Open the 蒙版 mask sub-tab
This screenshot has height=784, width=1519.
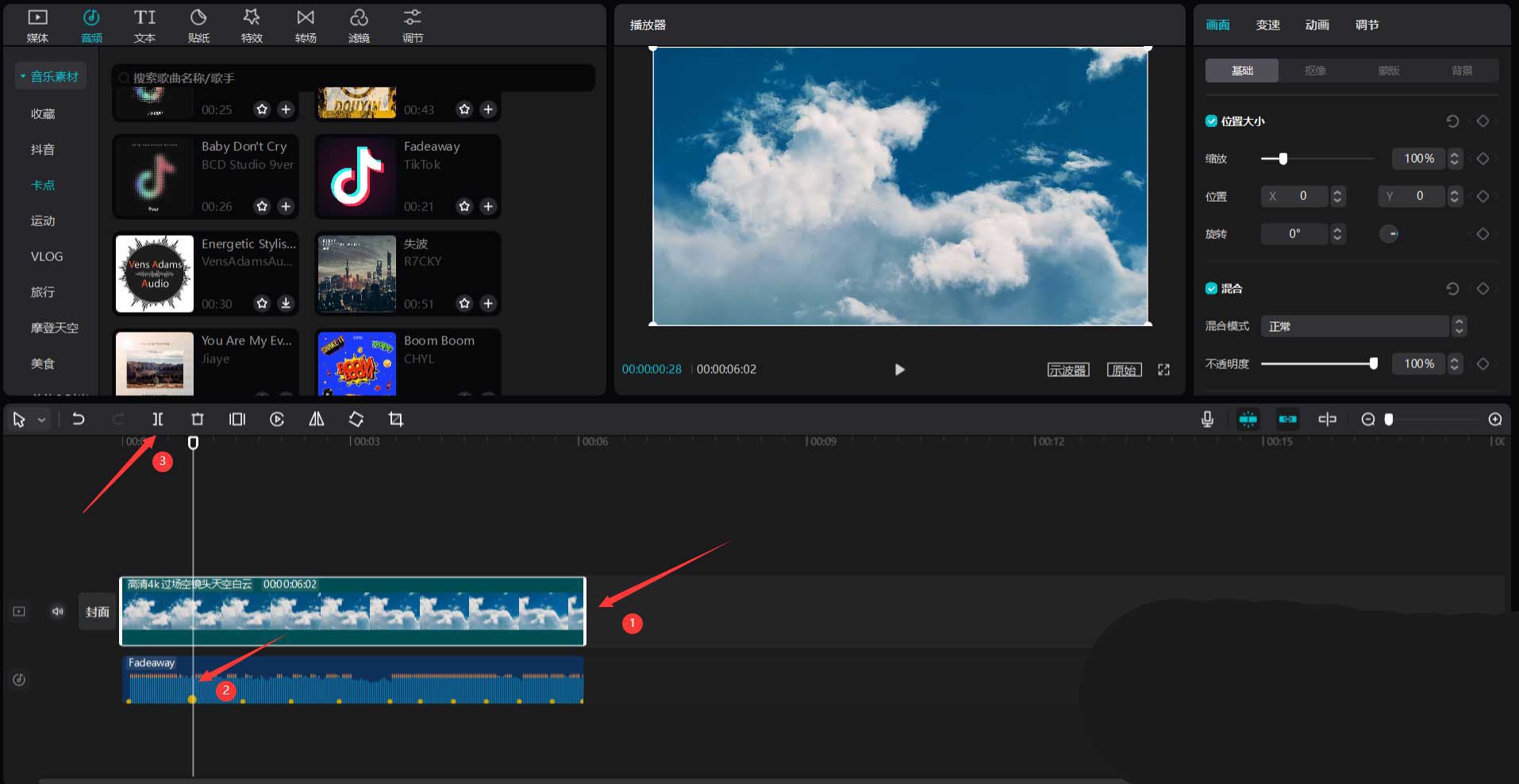point(1388,71)
